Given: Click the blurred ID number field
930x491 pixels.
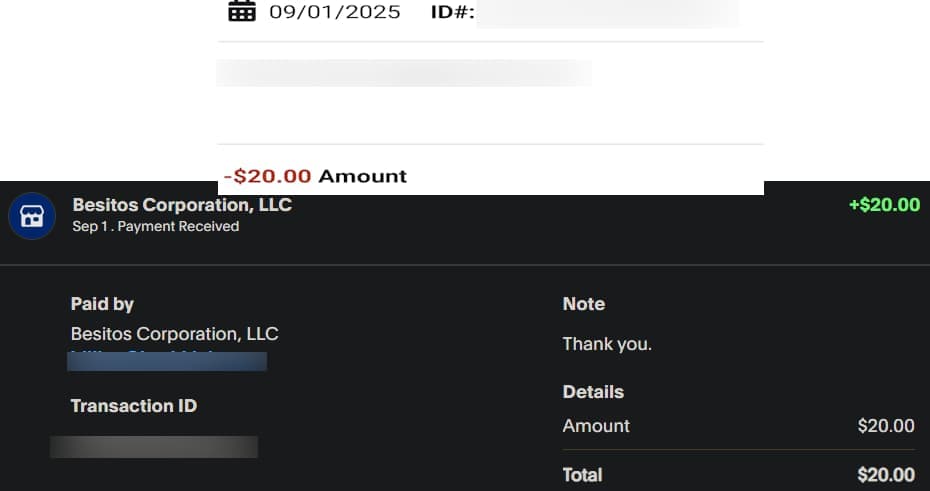Looking at the screenshot, I should 607,13.
